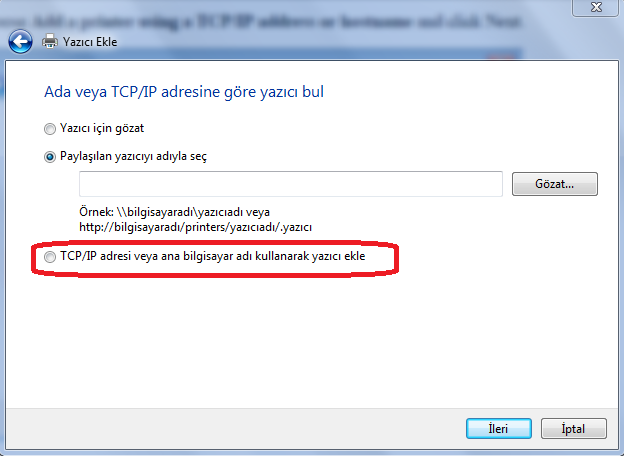The image size is (624, 456).
Task: Click the heading about finding printer by TCP/IP
Action: (184, 92)
